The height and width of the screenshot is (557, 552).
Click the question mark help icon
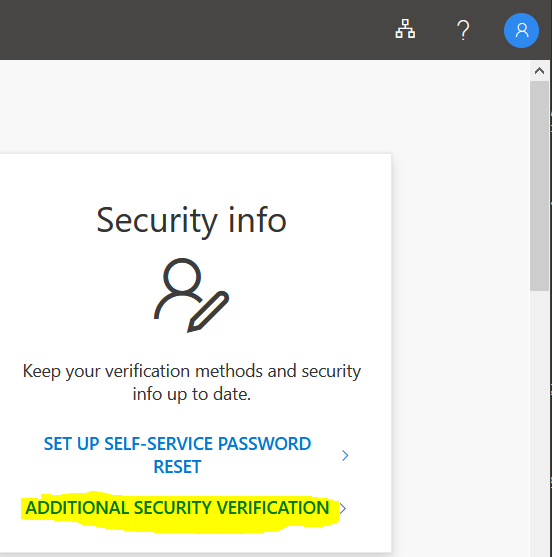pyautogui.click(x=463, y=30)
